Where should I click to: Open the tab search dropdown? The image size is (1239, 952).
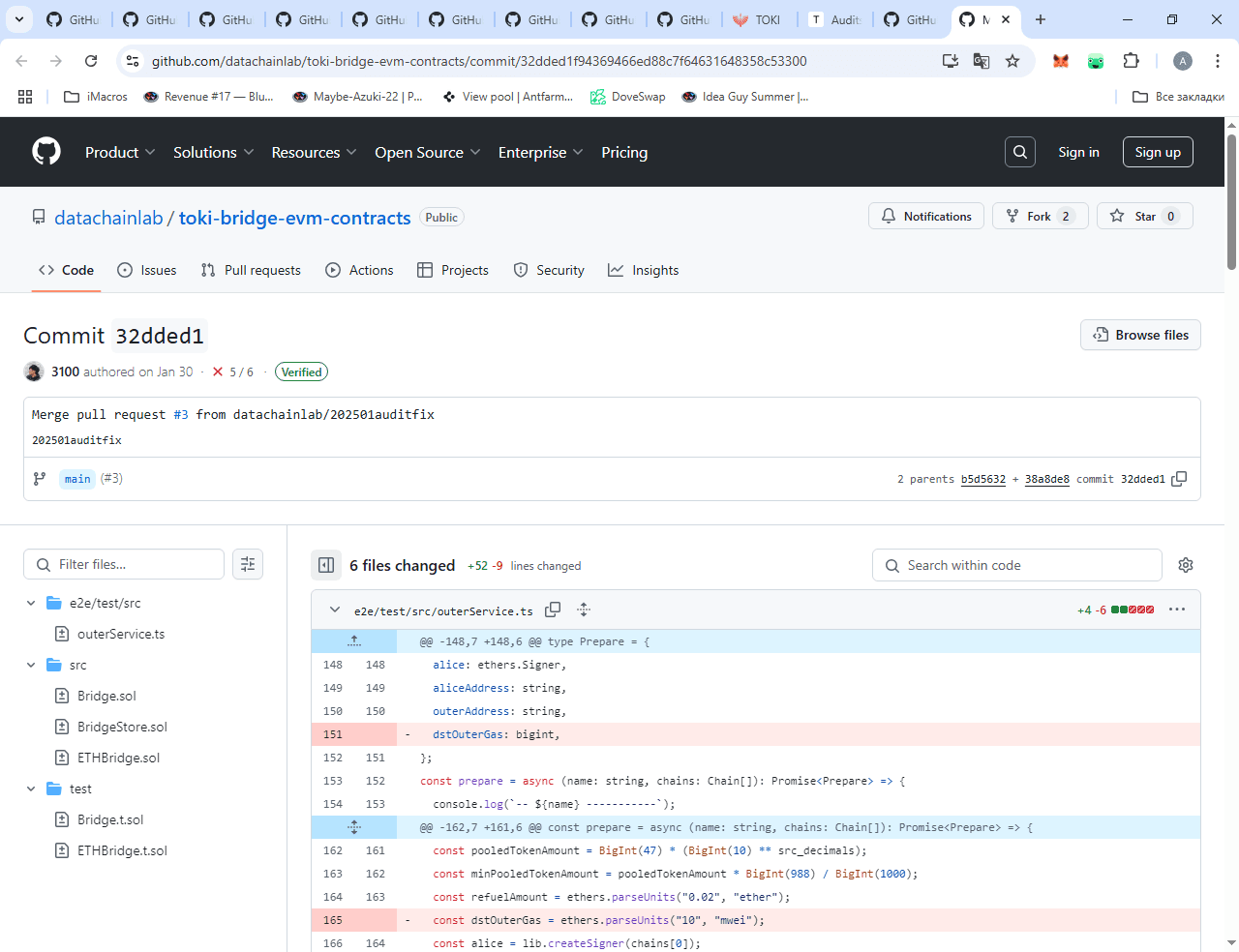click(x=19, y=19)
